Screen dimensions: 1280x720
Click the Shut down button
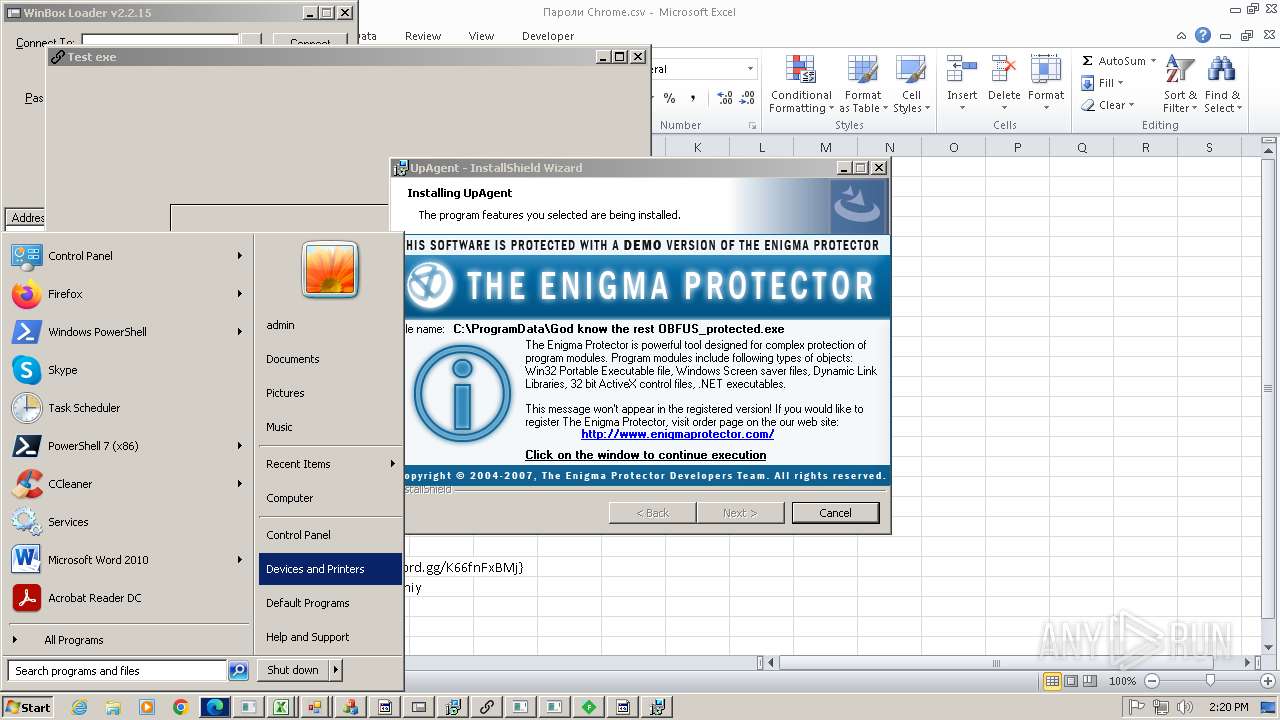293,670
